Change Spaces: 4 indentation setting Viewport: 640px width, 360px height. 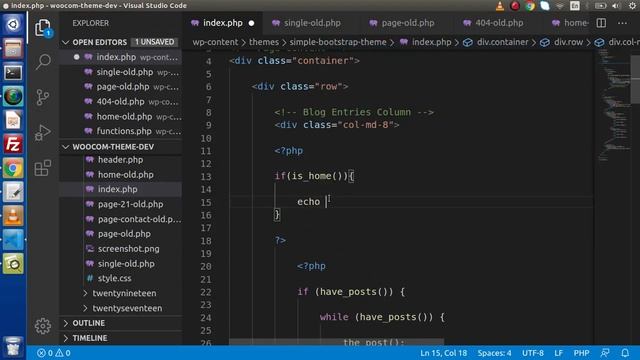[494, 353]
